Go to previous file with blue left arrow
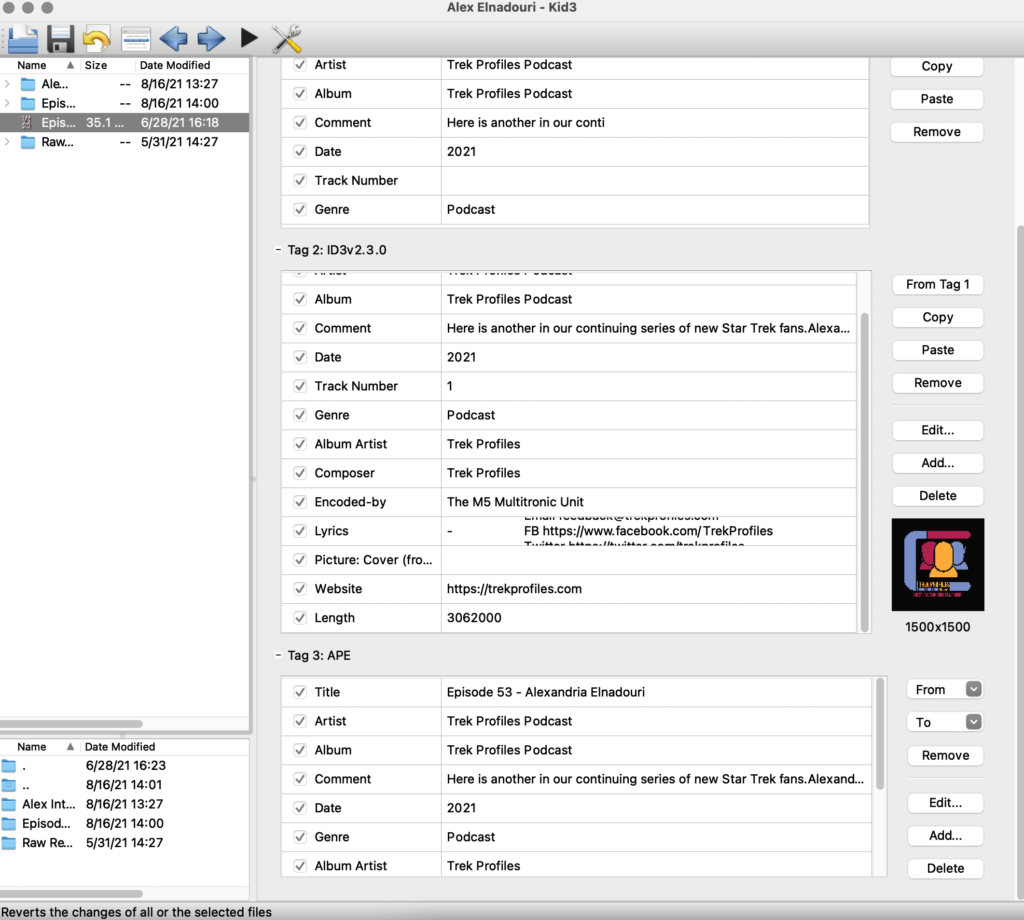Image resolution: width=1024 pixels, height=920 pixels. (174, 39)
